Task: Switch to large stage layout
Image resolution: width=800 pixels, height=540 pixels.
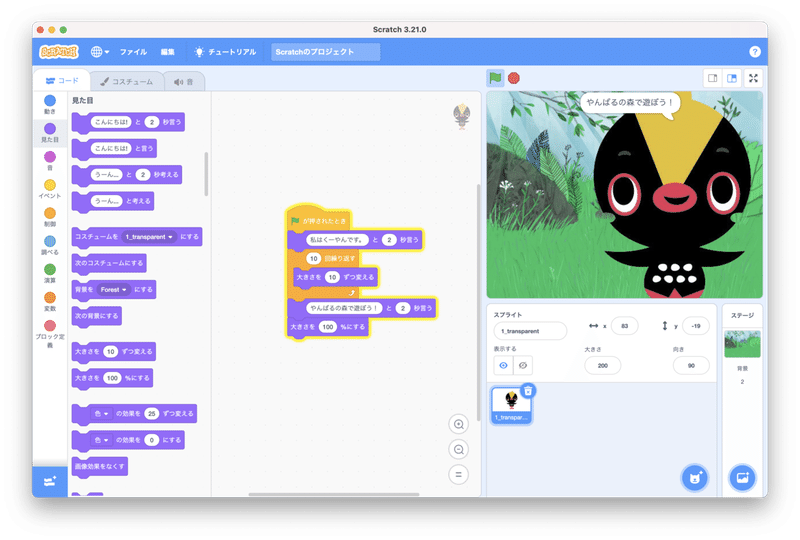Action: coord(732,78)
